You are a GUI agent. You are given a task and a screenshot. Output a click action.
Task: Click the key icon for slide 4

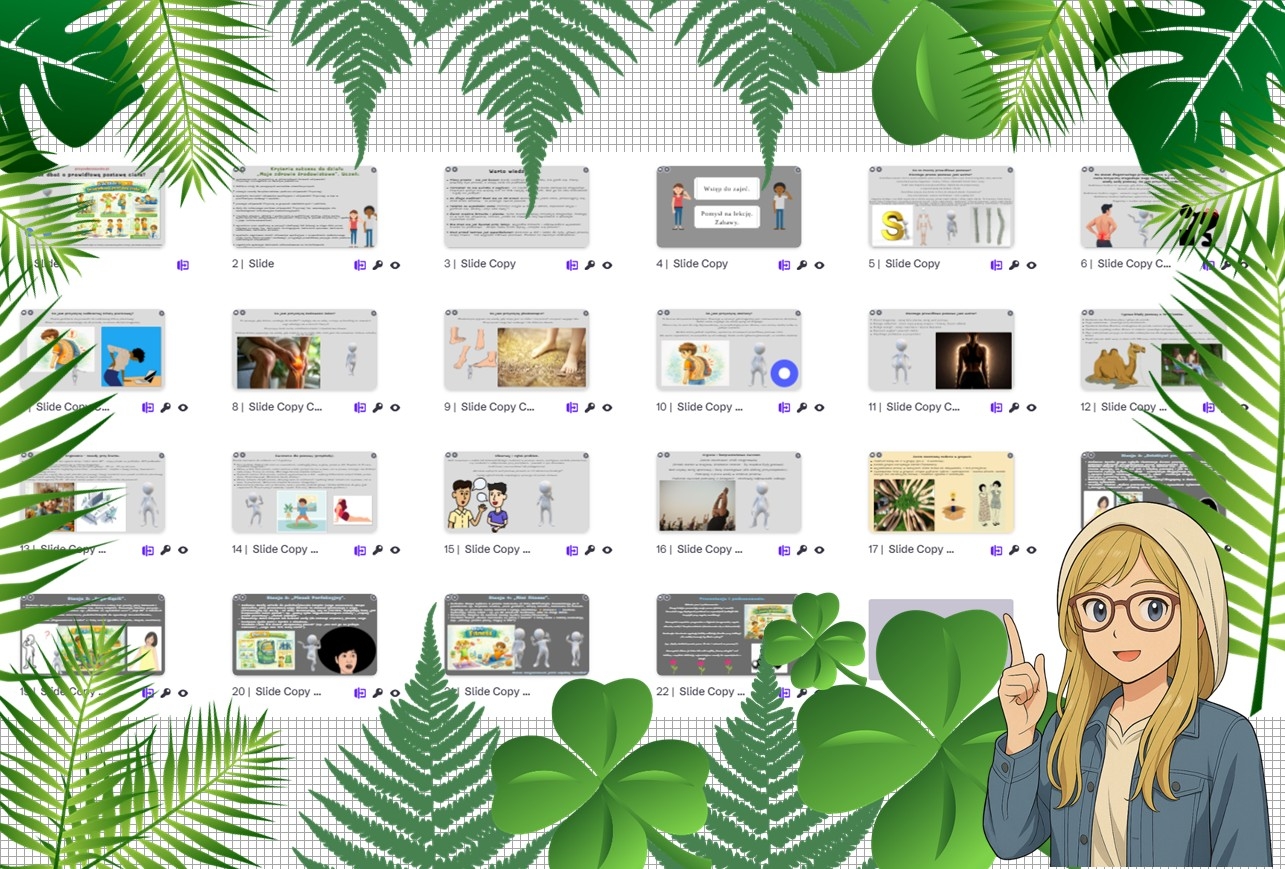[x=801, y=265]
